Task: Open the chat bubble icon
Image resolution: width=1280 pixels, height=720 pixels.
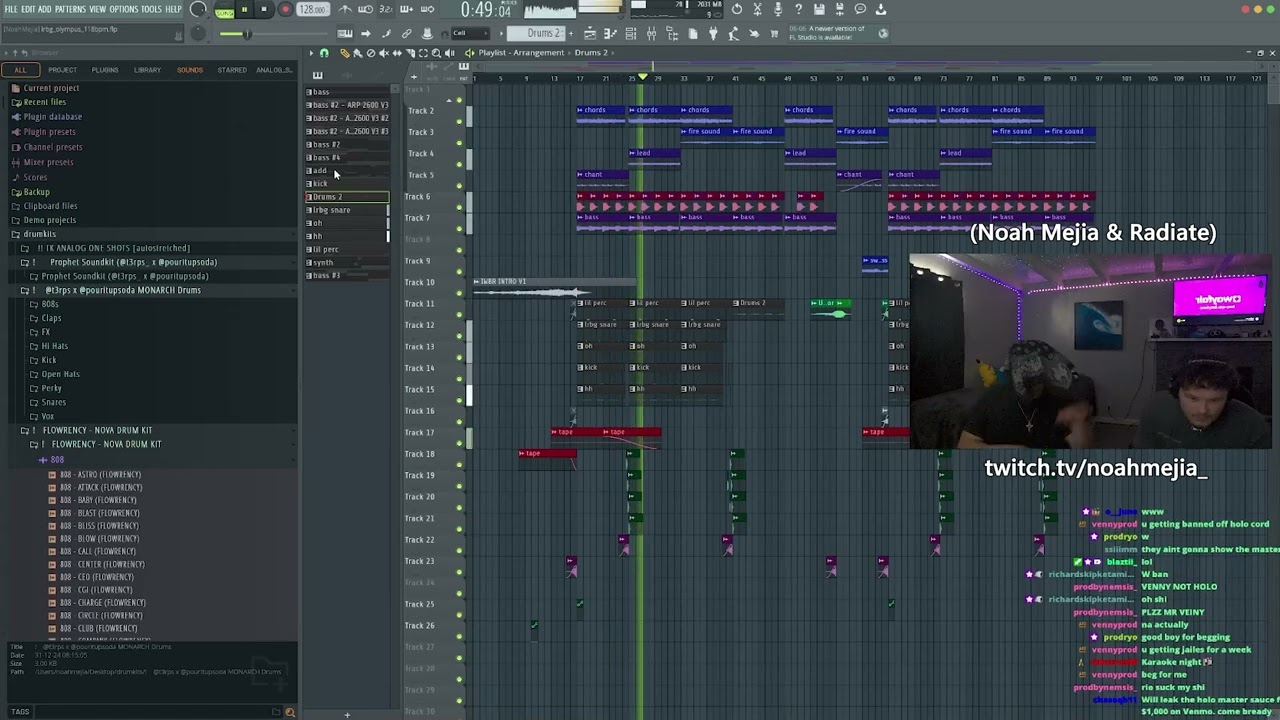Action: click(860, 10)
